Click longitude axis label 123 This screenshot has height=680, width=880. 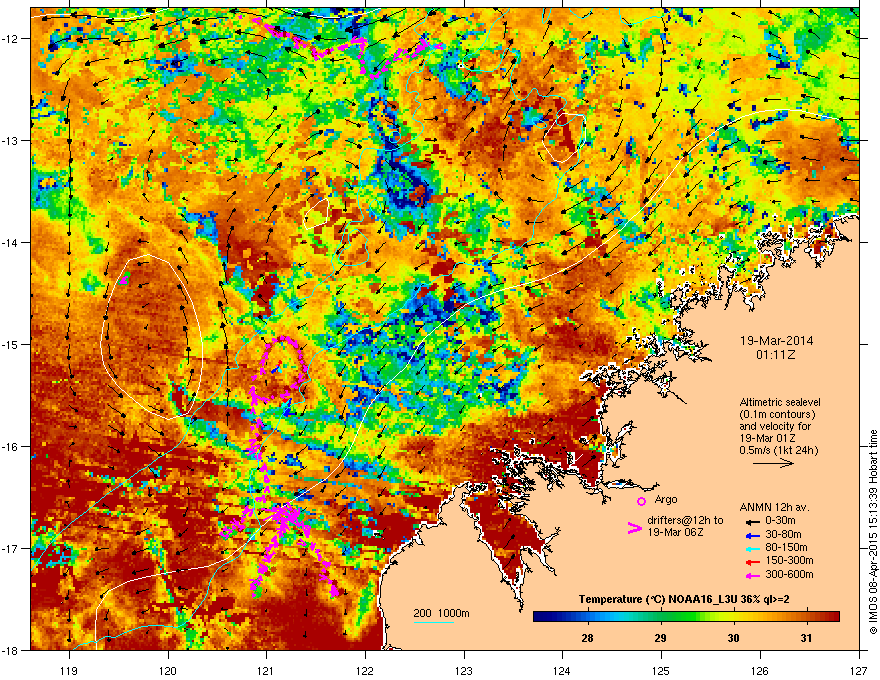click(x=464, y=670)
